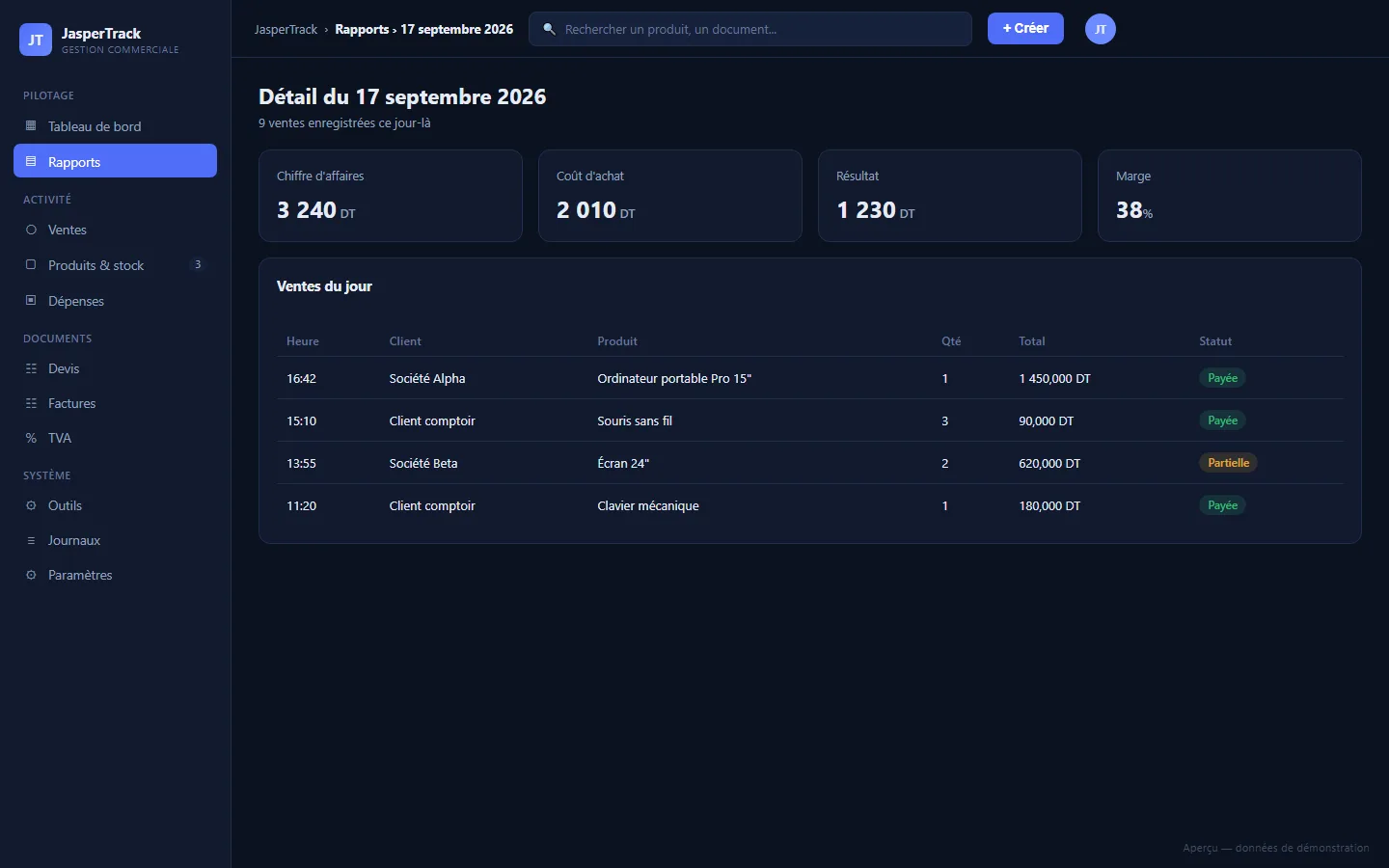Click the Partielle status badge
This screenshot has width=1389, height=868.
pos(1228,463)
